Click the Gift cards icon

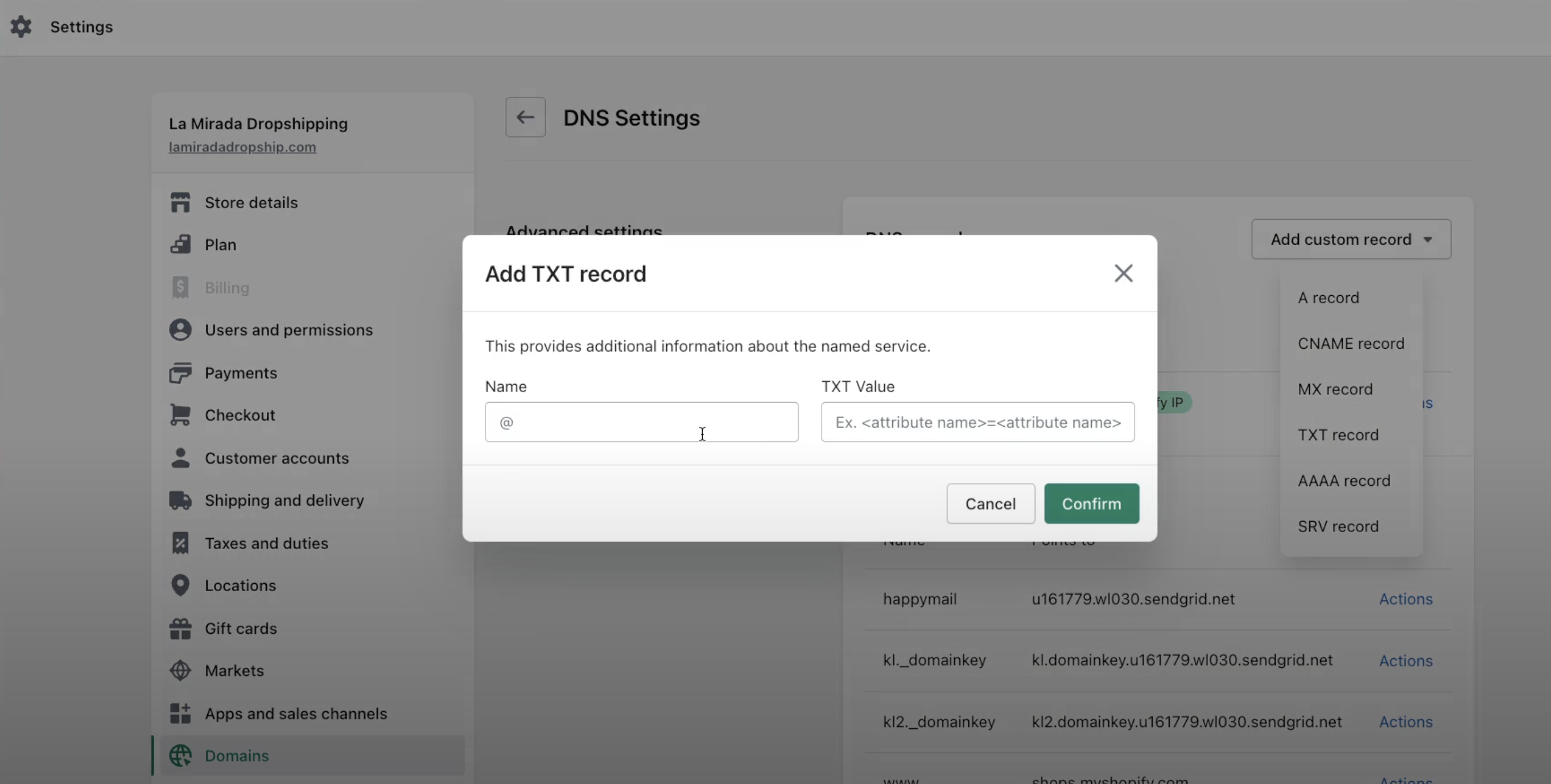(180, 628)
